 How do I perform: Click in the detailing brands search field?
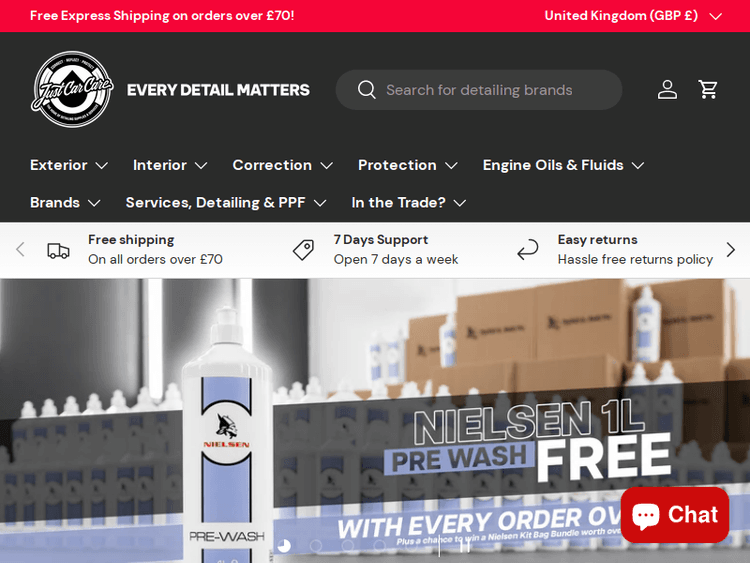tap(479, 90)
